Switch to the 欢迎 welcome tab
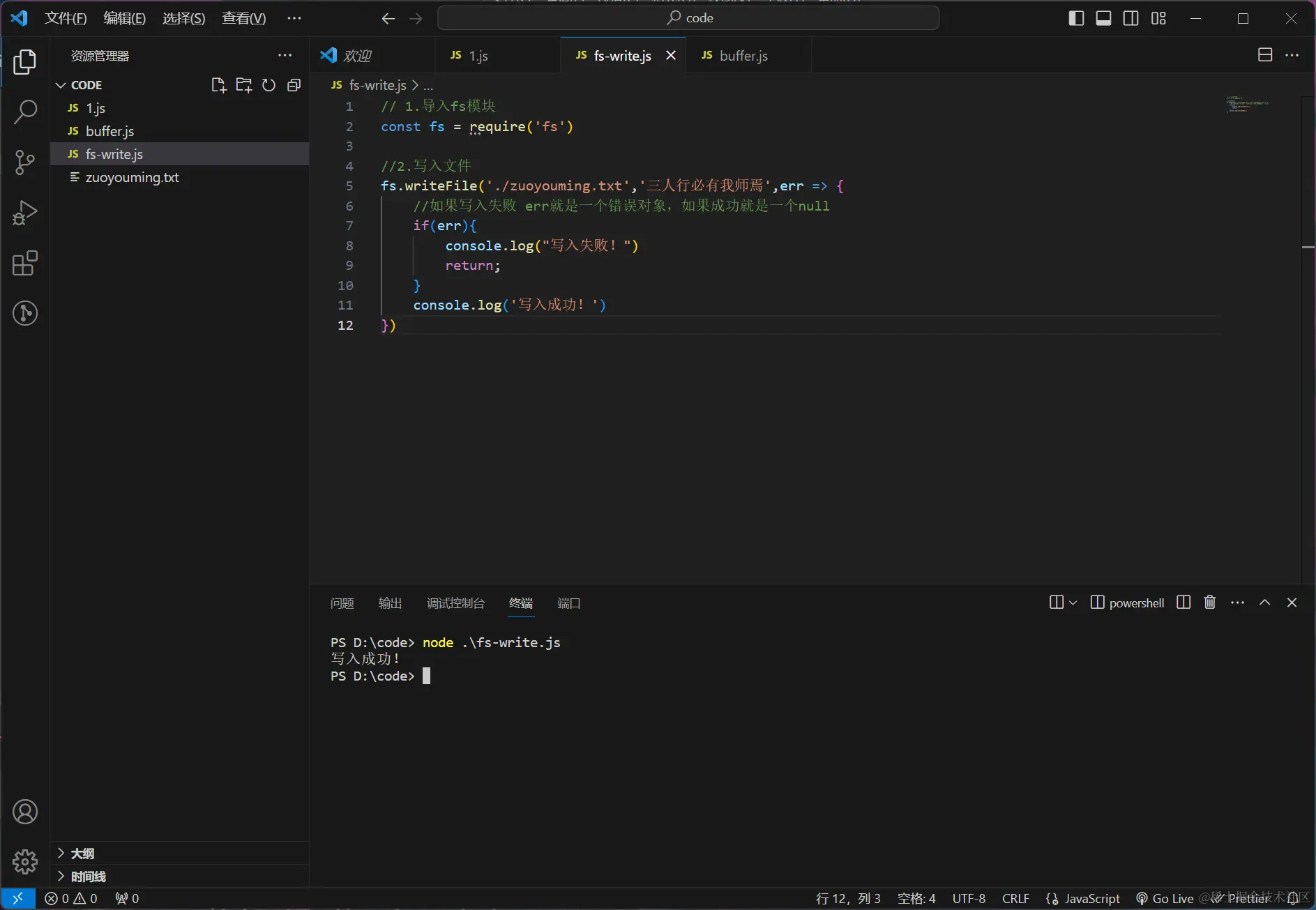 click(372, 56)
